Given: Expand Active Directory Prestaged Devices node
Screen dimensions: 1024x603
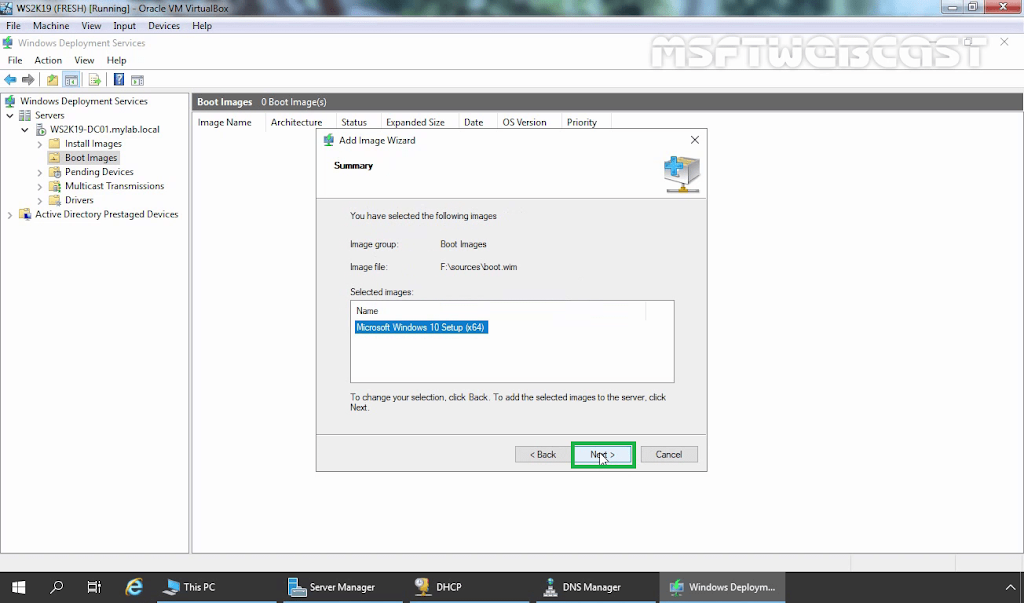Looking at the screenshot, I should click(x=10, y=215).
